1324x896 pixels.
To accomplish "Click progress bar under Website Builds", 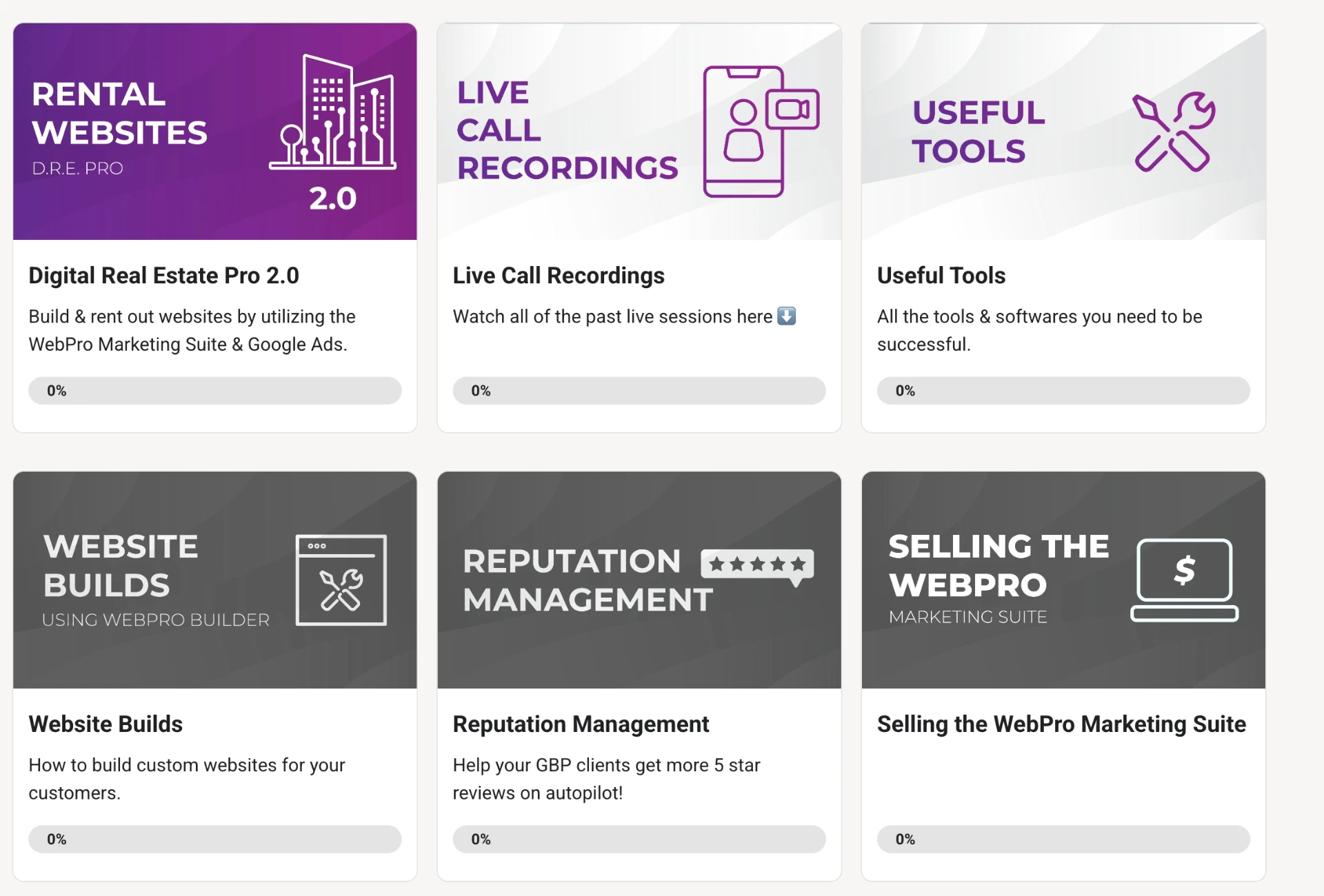I will 215,839.
